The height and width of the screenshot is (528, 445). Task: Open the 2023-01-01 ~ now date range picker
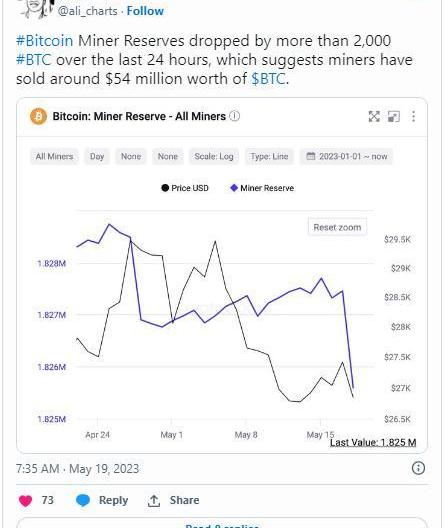pos(346,156)
